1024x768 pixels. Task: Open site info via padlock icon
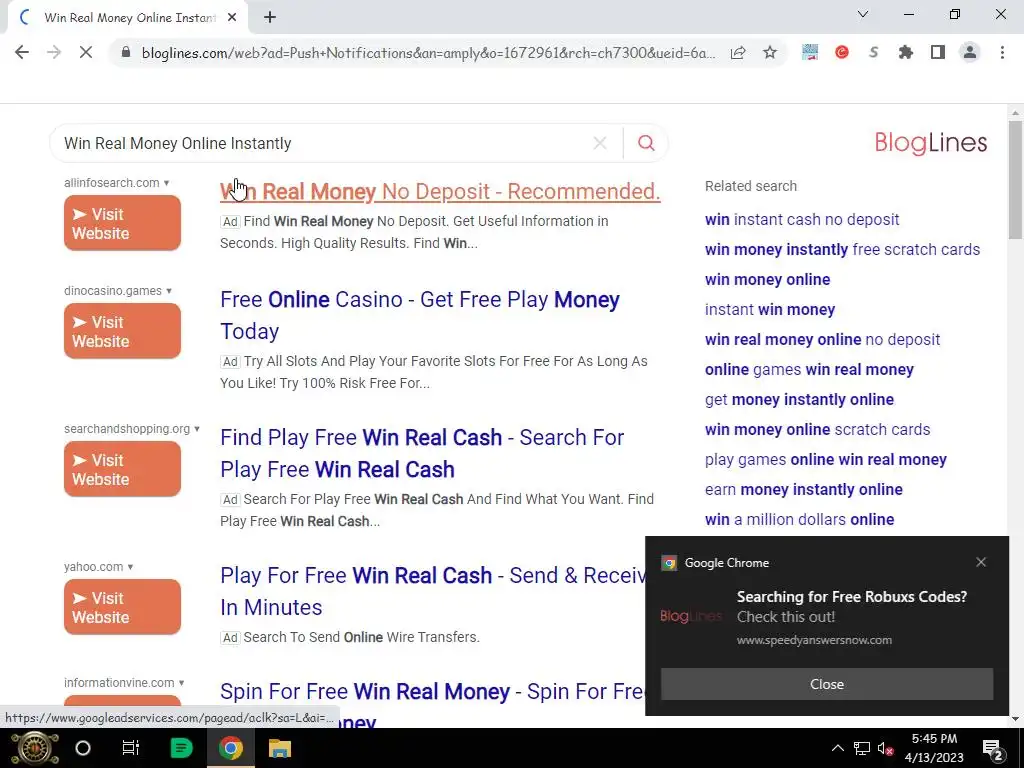click(126, 53)
